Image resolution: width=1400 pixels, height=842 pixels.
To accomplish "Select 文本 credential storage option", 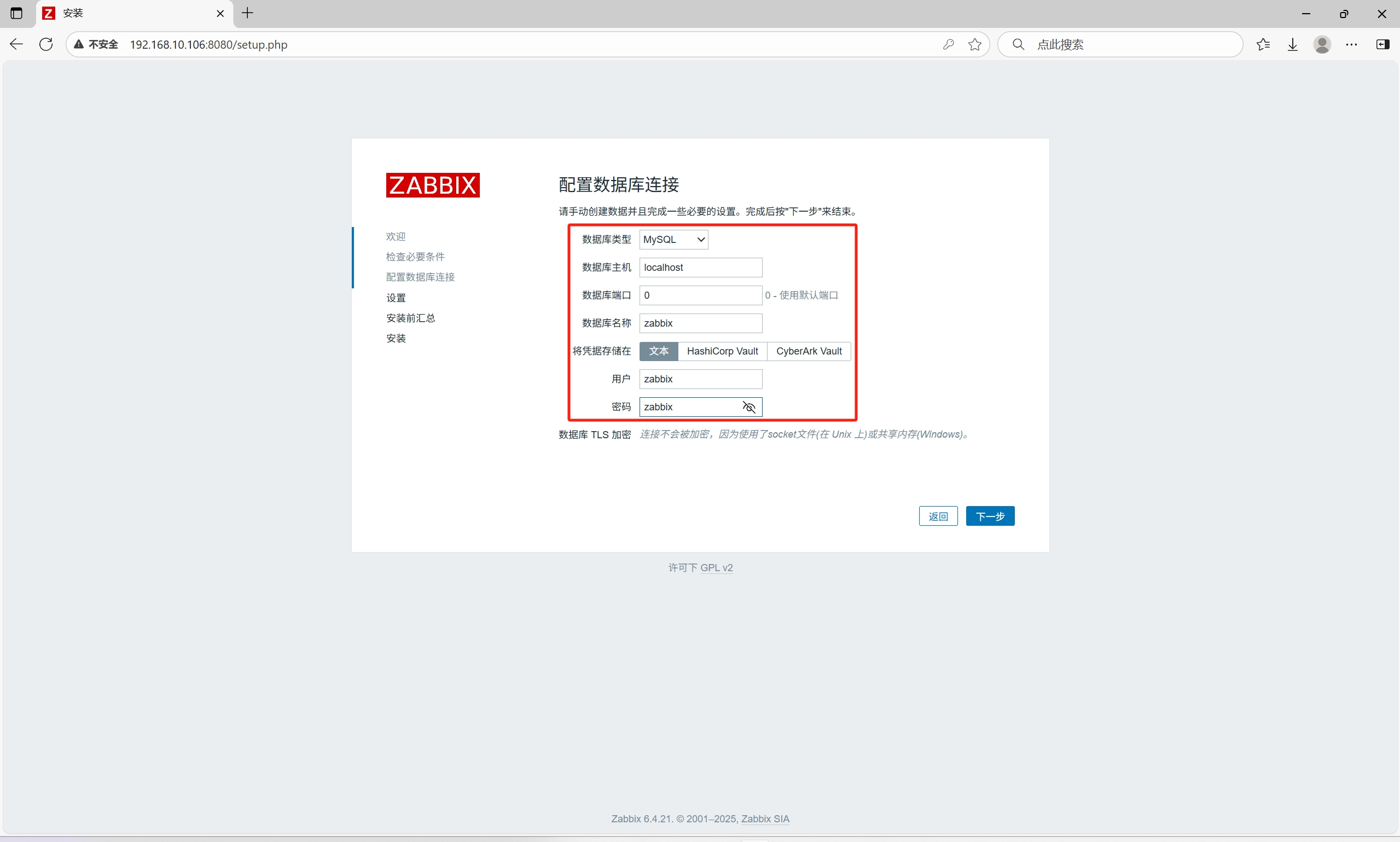I will [x=659, y=351].
